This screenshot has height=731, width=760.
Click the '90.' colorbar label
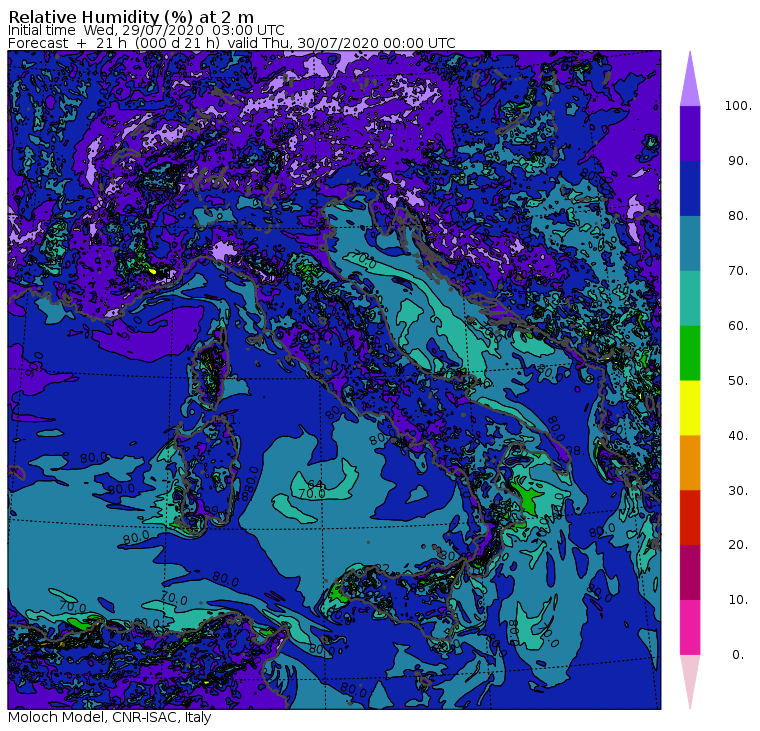click(738, 161)
